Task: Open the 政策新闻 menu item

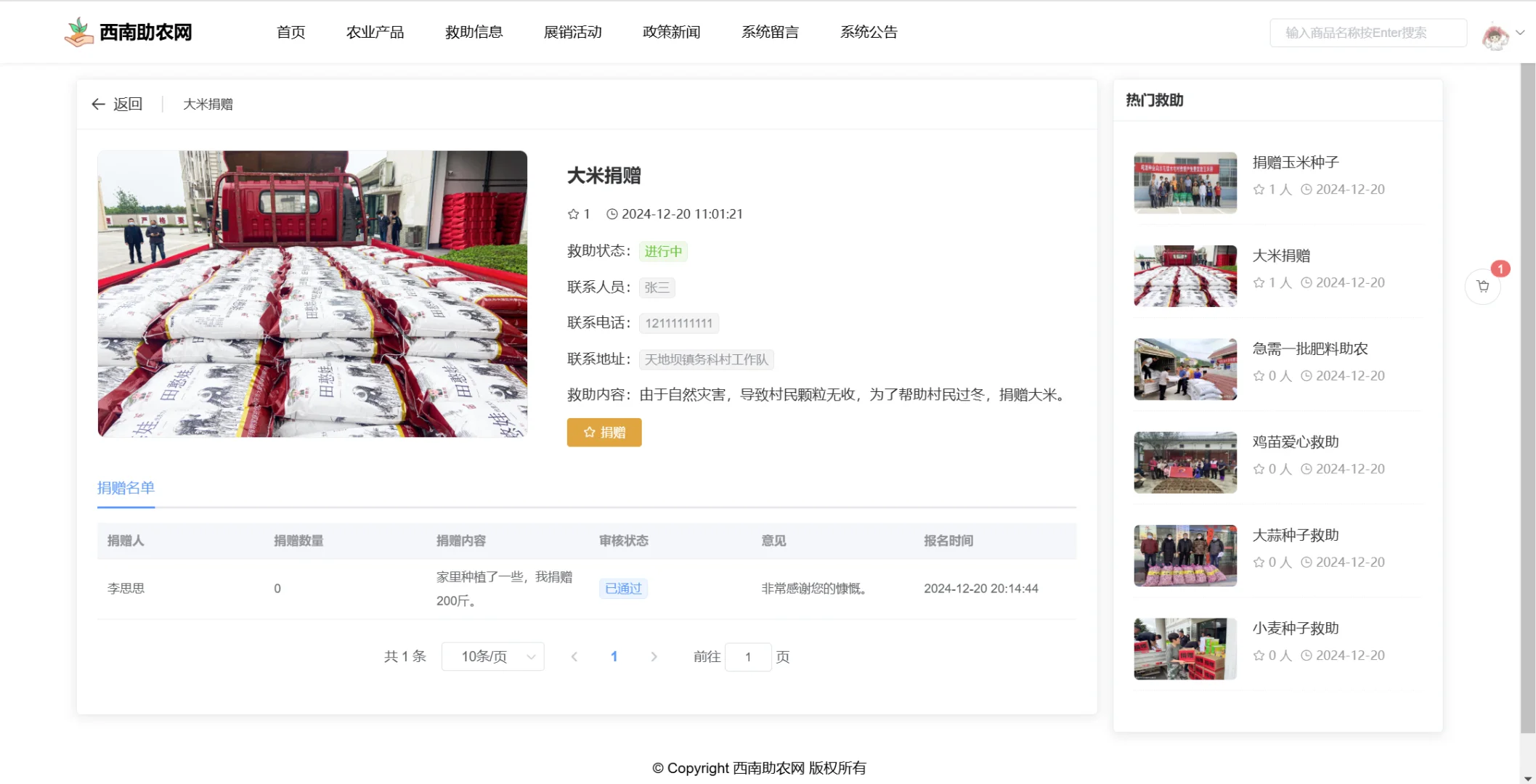Action: click(670, 32)
